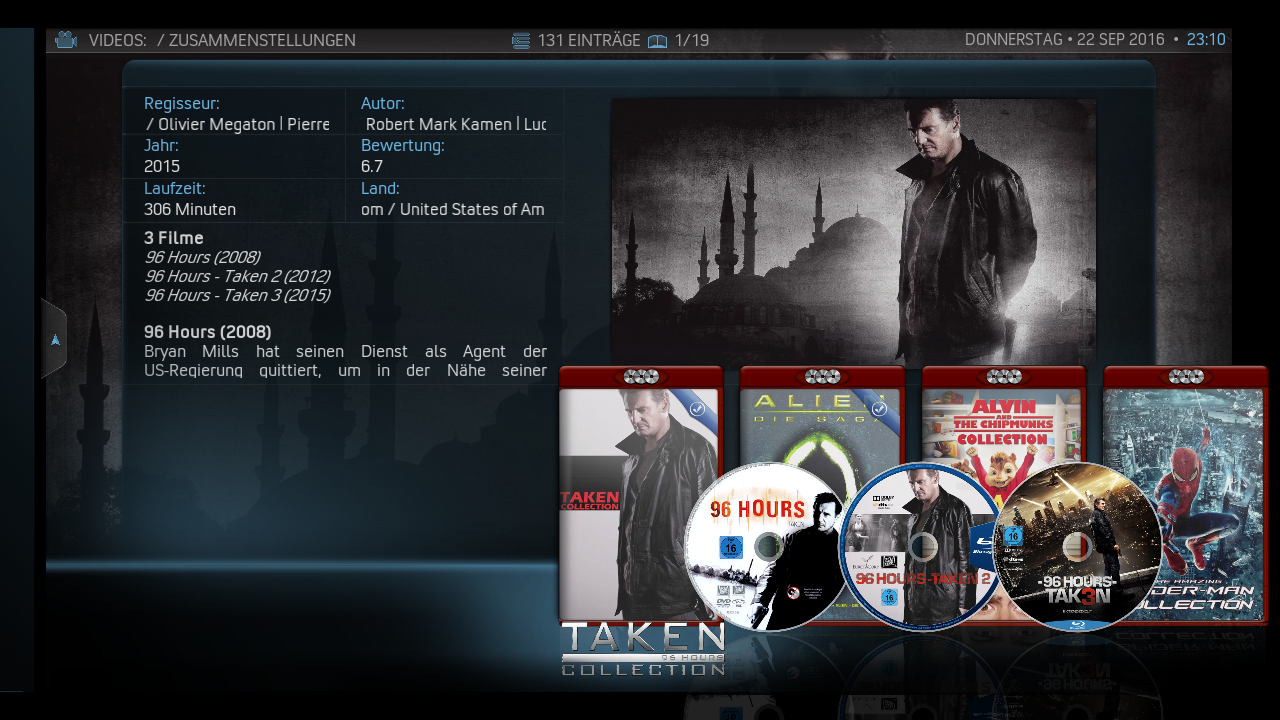Click the 96 Hours Tak3n disc
Image resolution: width=1280 pixels, height=720 pixels.
point(1077,546)
